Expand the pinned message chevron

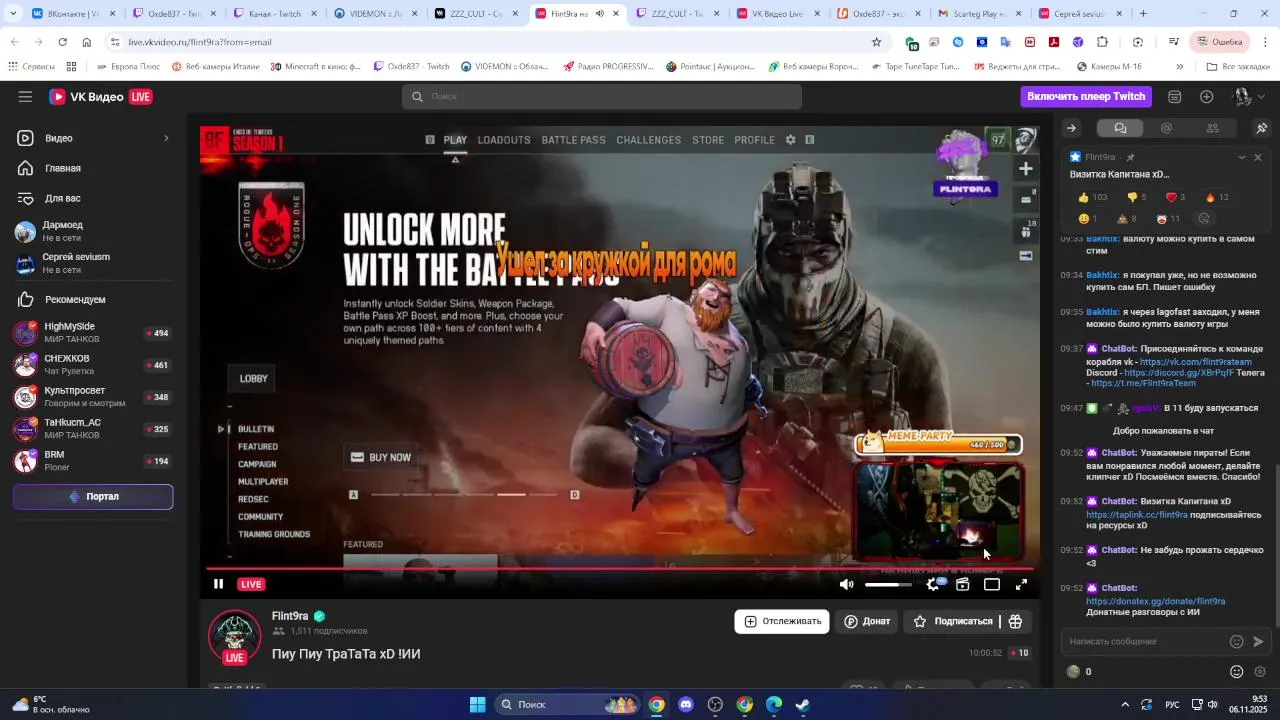coord(1242,157)
